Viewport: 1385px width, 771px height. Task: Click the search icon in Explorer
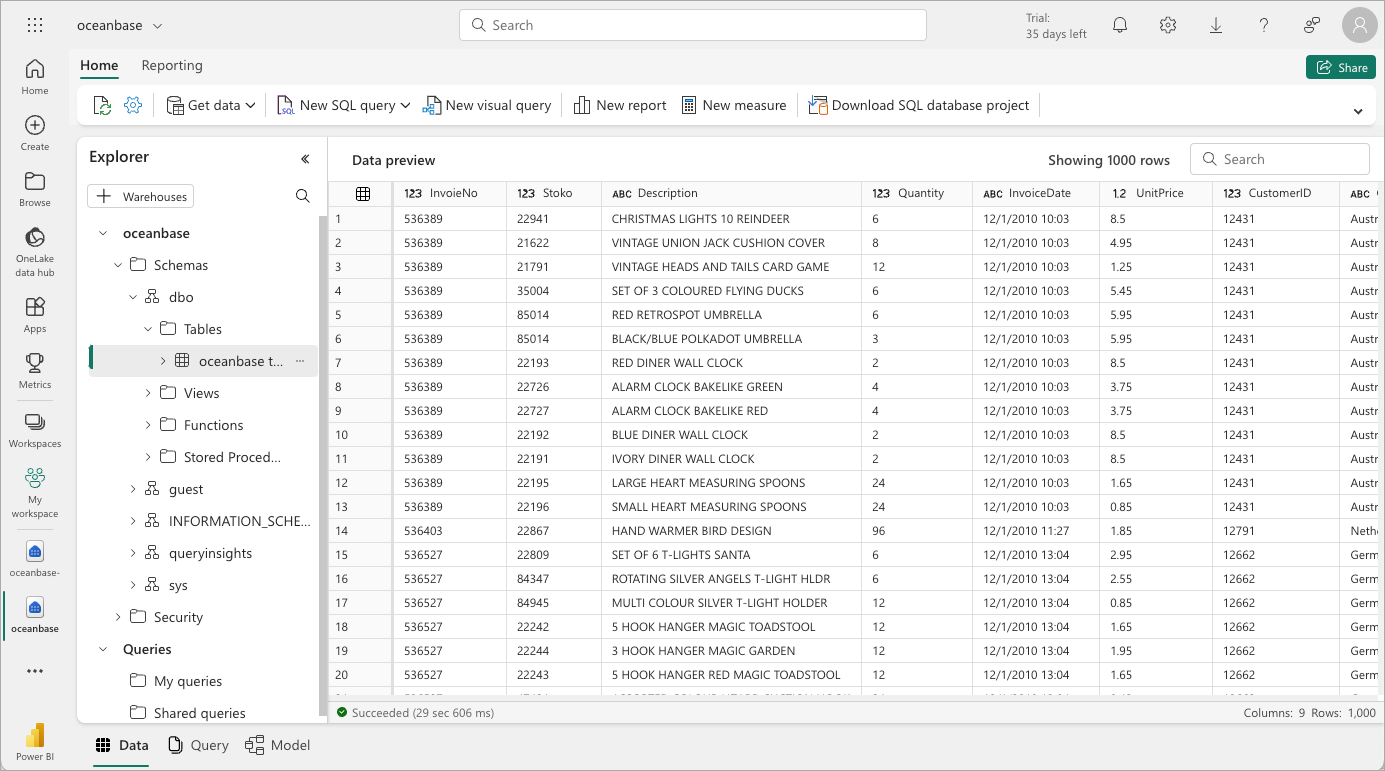point(303,196)
